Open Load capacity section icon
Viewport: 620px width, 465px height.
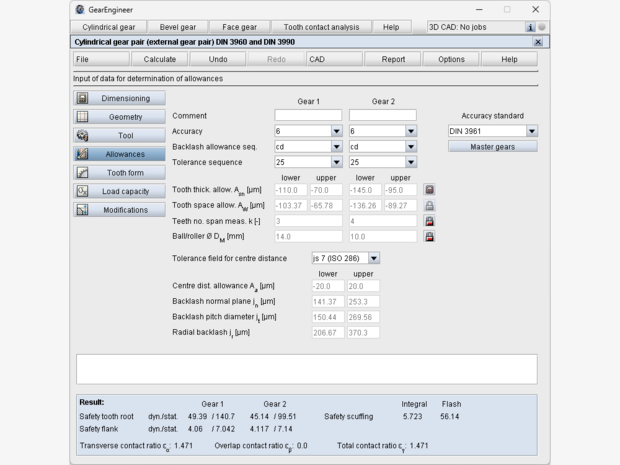click(x=83, y=191)
